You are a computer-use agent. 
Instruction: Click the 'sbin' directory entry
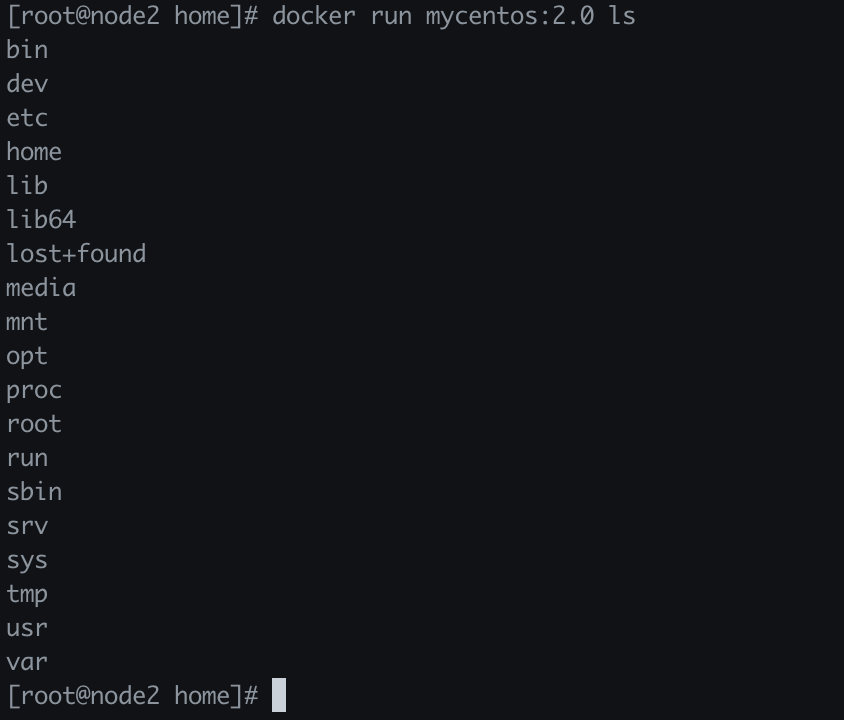34,492
